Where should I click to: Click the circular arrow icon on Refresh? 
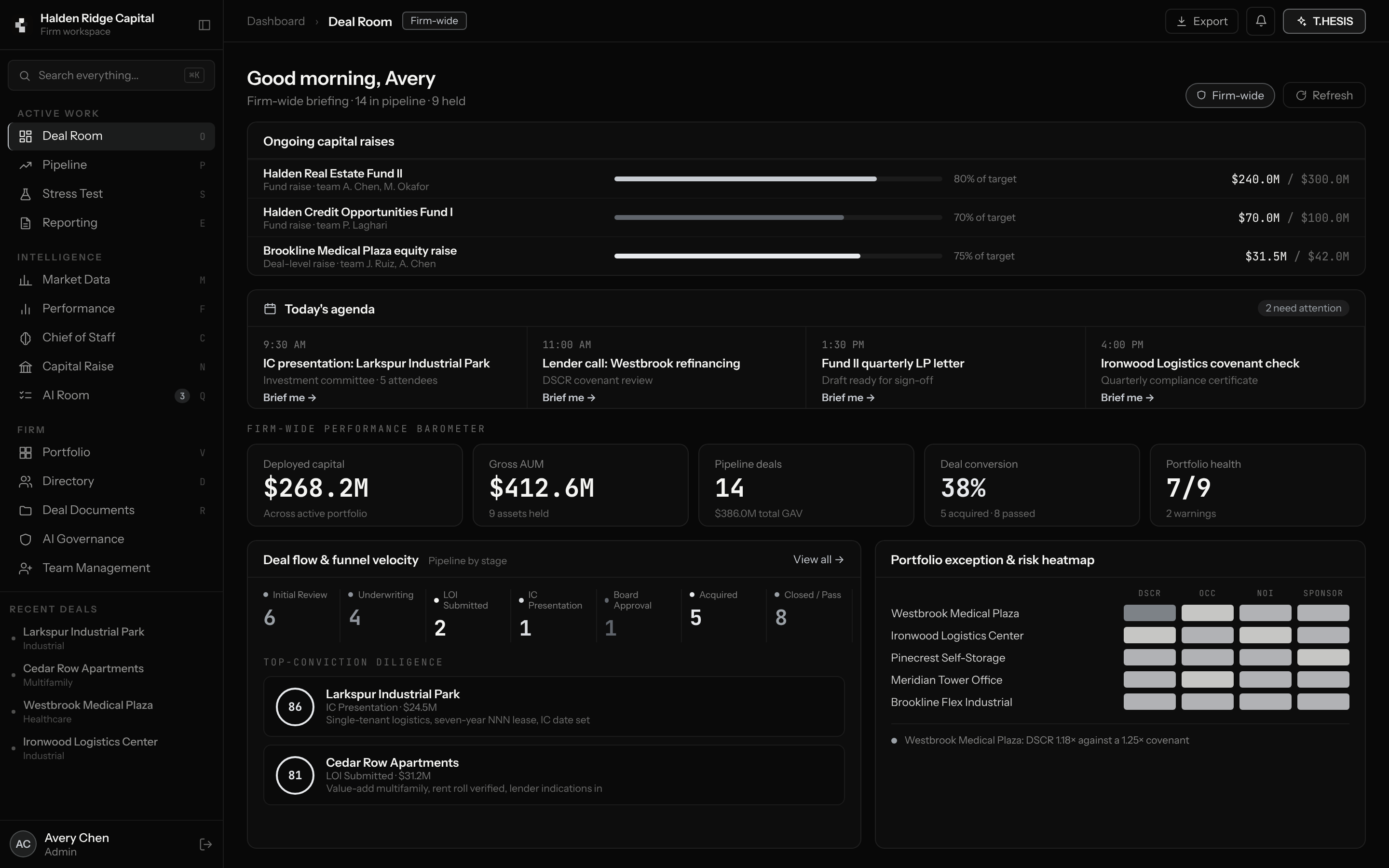[x=1301, y=95]
